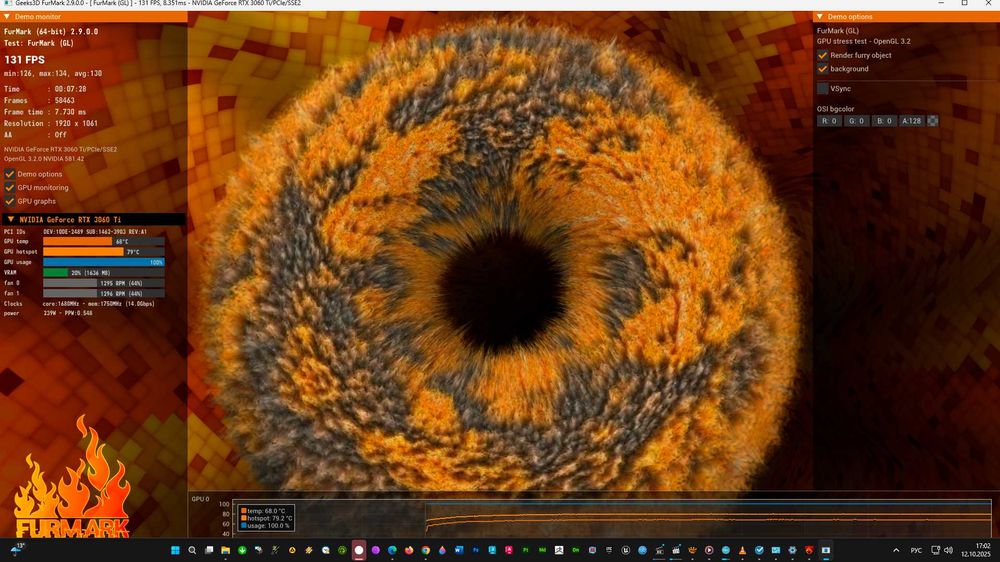Show hidden system tray icons
The image size is (1000, 562).
coord(896,550)
